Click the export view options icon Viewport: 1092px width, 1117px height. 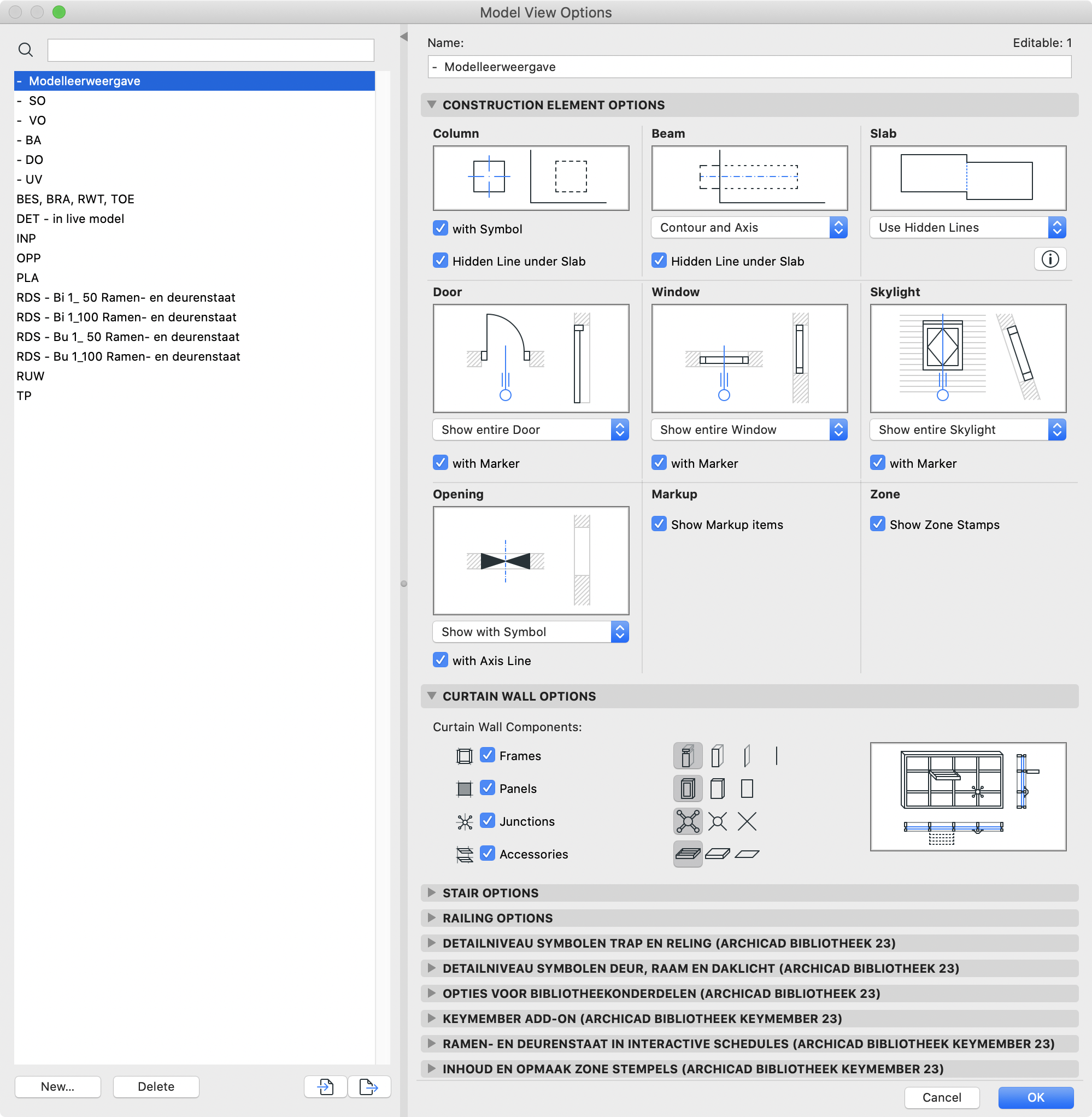tap(369, 1086)
